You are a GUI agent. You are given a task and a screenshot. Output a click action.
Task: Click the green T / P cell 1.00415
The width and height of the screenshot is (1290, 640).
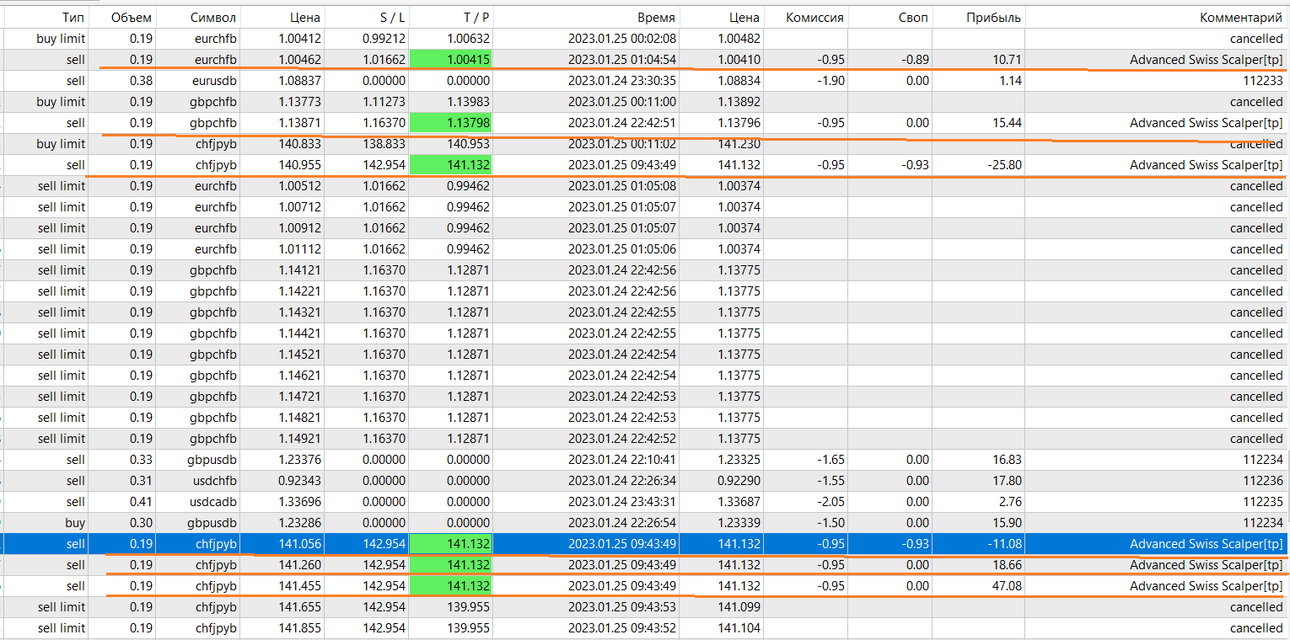[x=450, y=60]
